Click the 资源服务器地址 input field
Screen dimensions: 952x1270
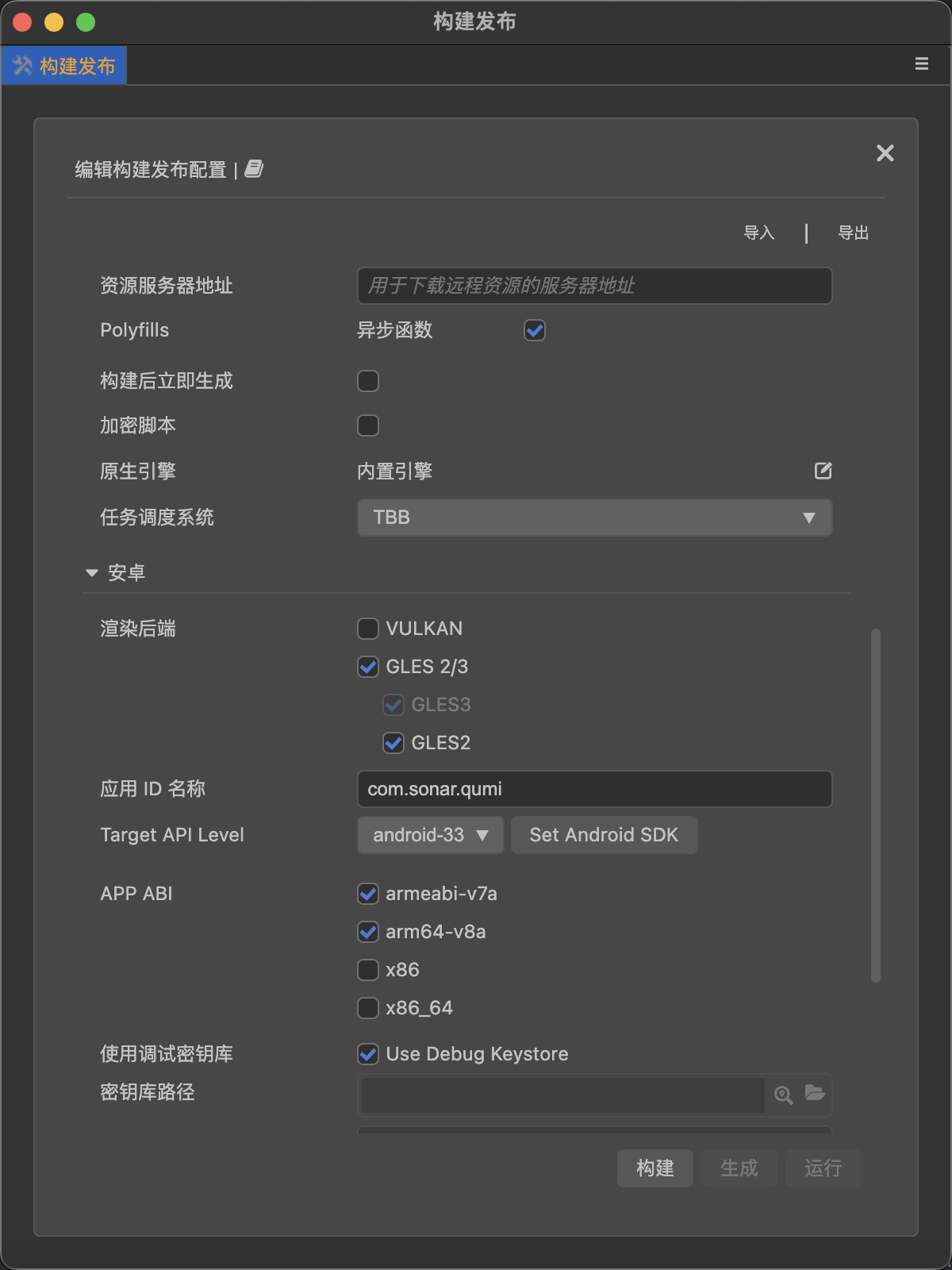pos(594,286)
